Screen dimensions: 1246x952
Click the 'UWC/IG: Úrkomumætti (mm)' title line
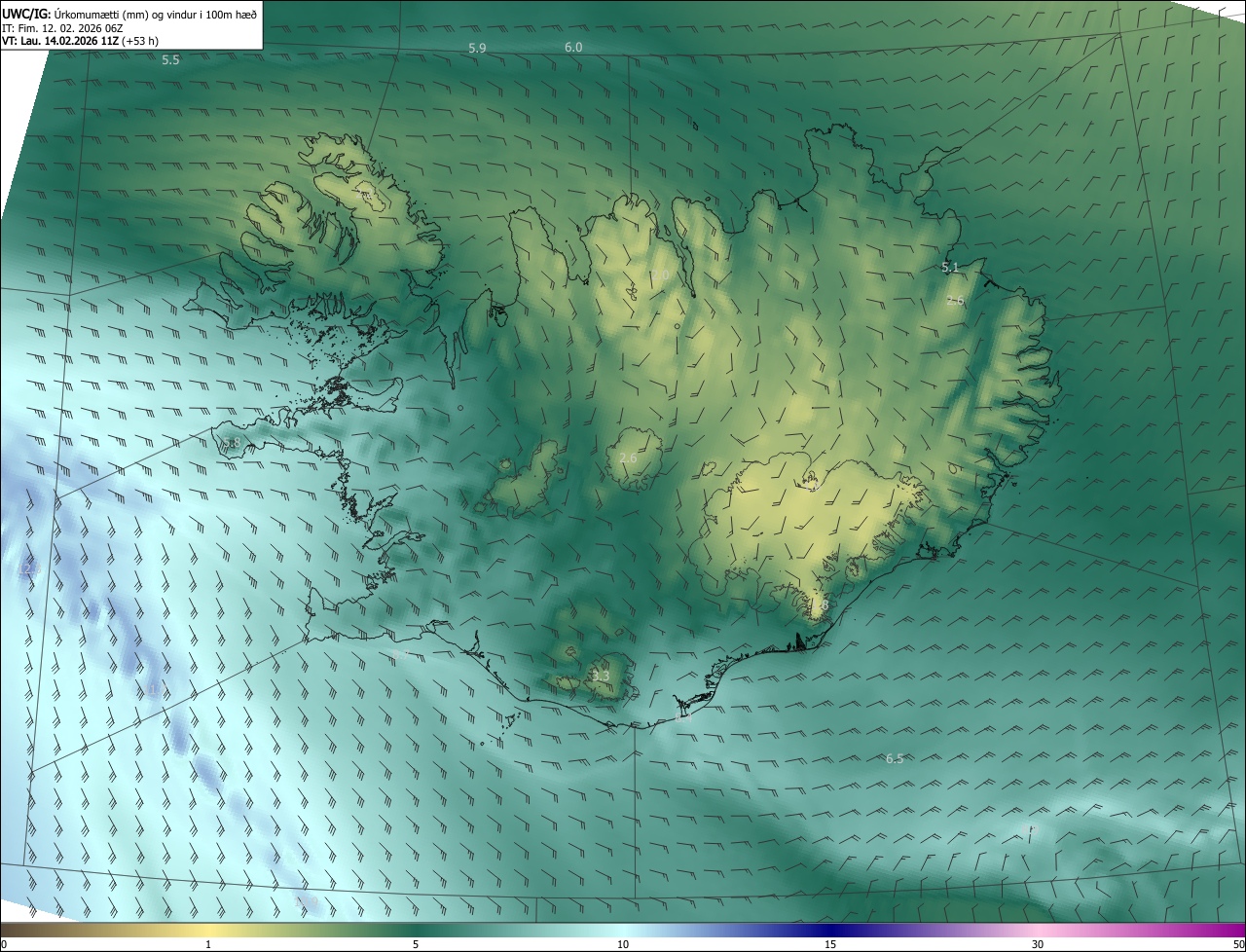[129, 13]
